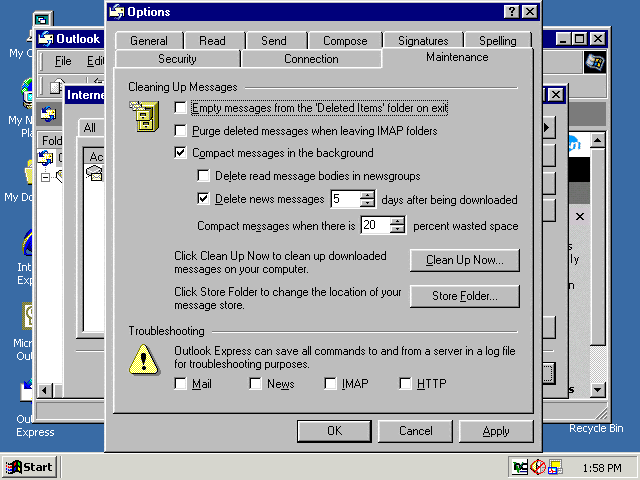
Task: Select the All tab in Internet Accounts
Action: 90,128
